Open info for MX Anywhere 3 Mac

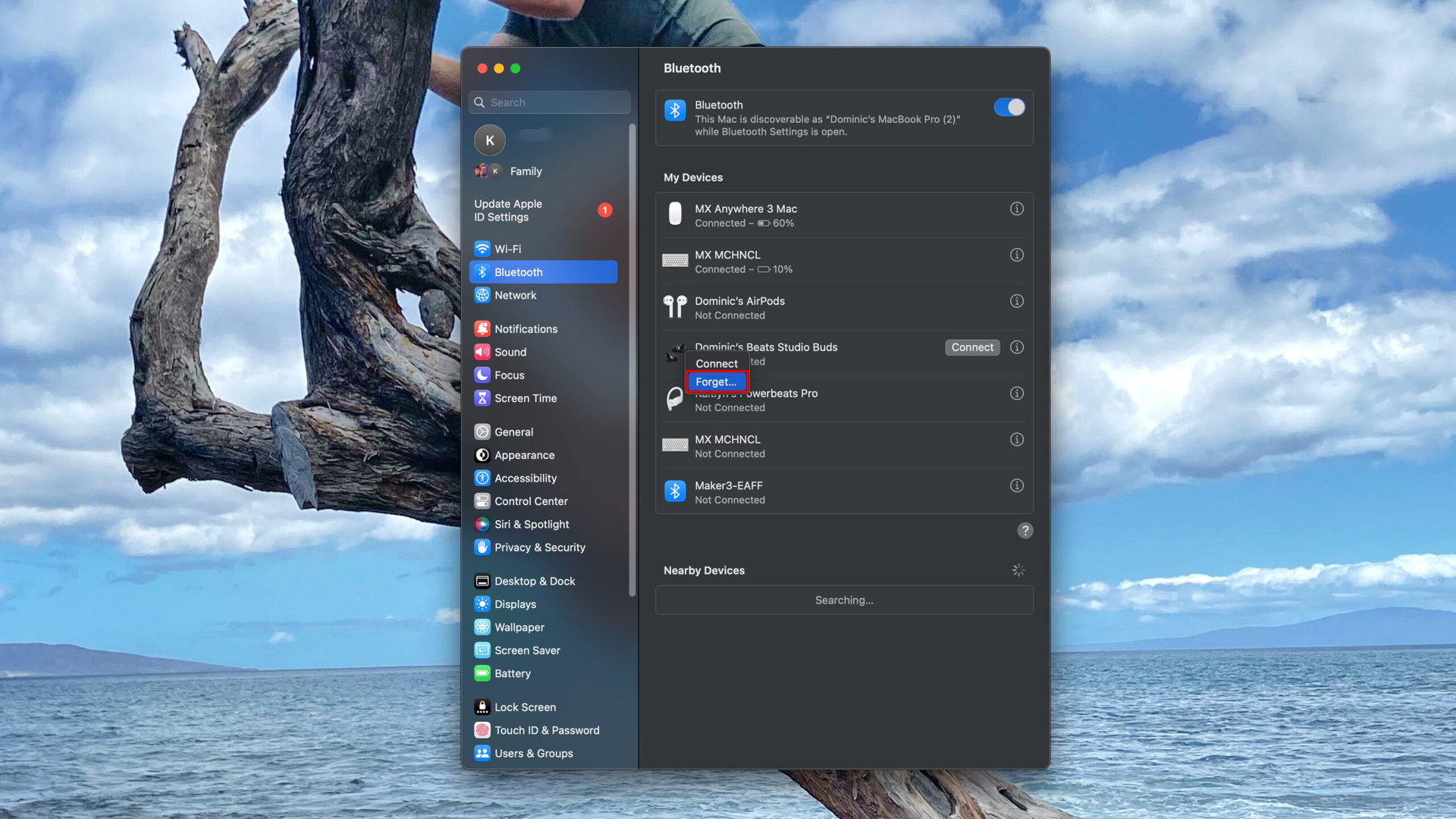click(x=1016, y=209)
